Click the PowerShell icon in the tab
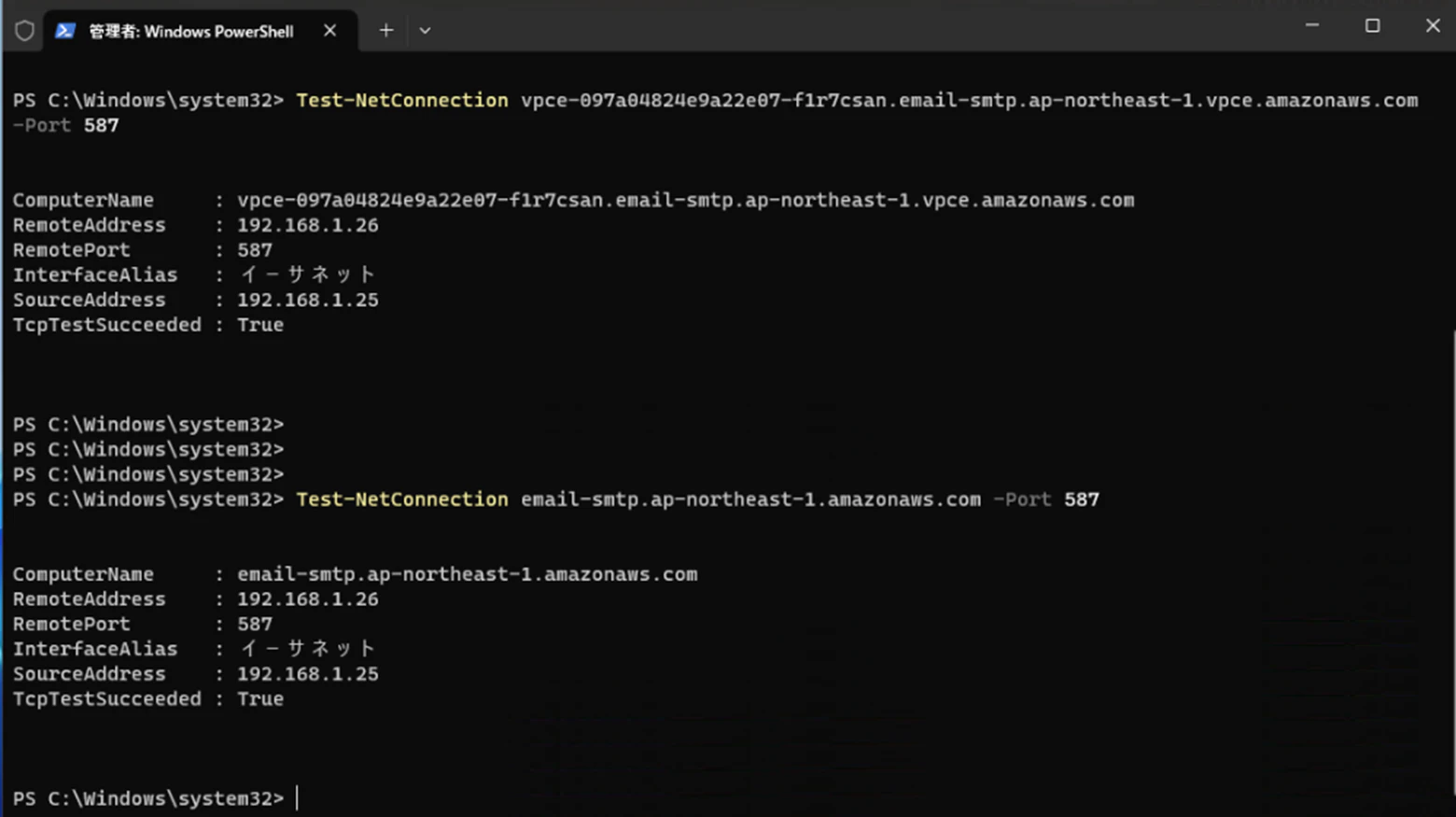 (64, 31)
